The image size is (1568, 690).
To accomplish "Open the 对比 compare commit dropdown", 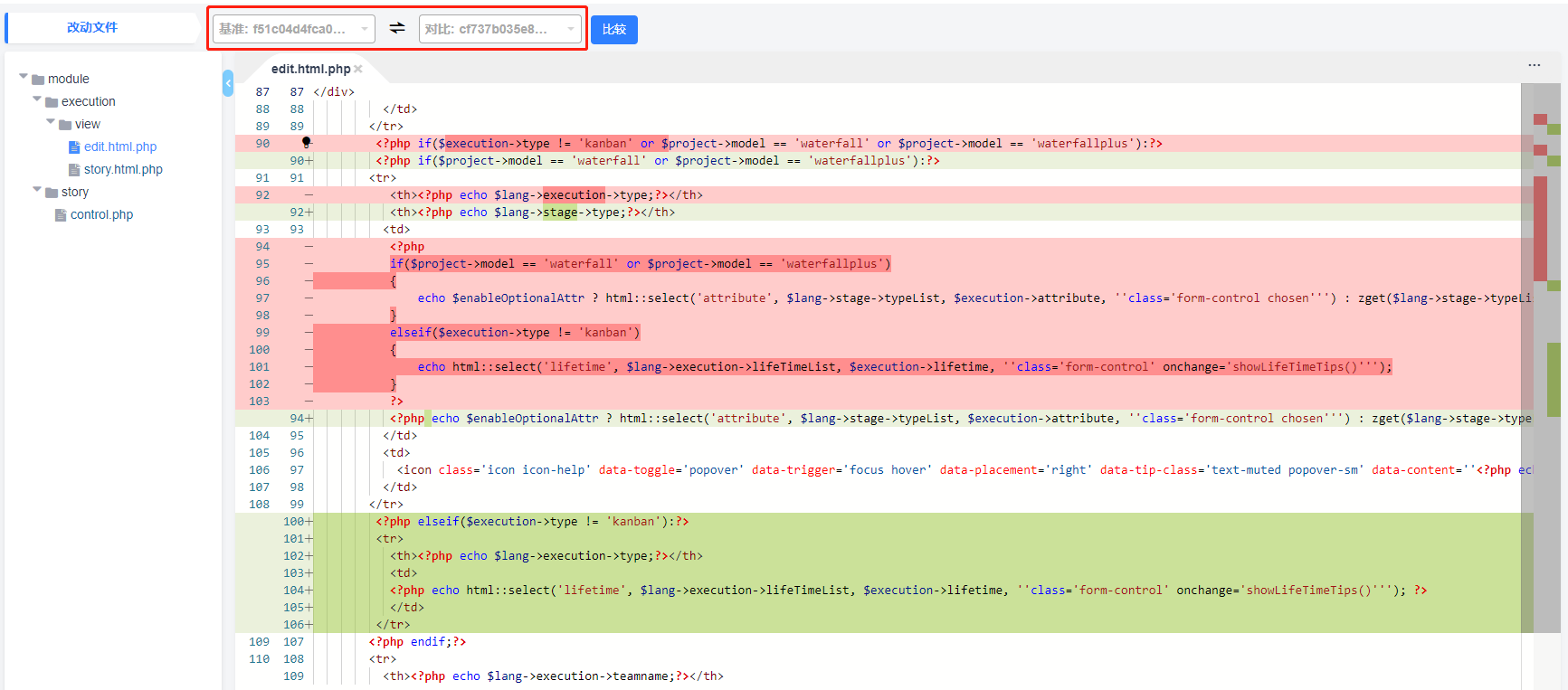I will (x=499, y=29).
